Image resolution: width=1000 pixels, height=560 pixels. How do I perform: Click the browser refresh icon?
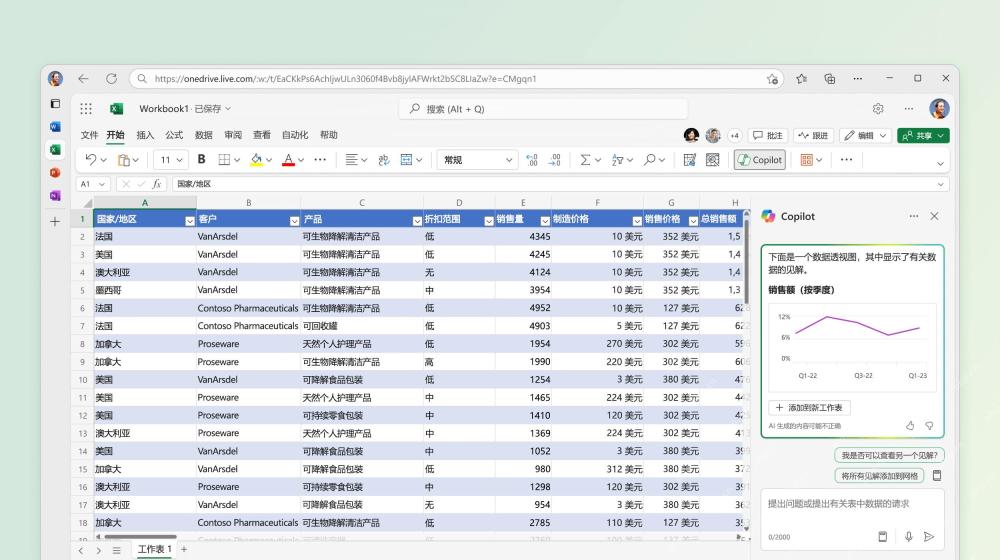point(112,78)
